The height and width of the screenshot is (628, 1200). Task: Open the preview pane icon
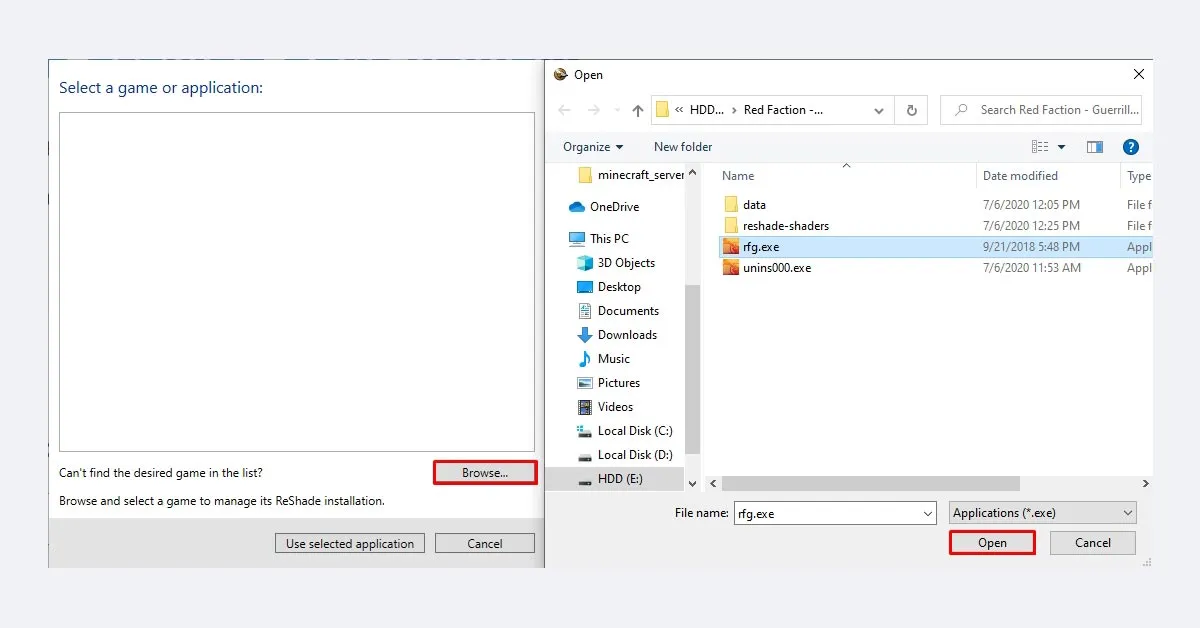(x=1094, y=146)
